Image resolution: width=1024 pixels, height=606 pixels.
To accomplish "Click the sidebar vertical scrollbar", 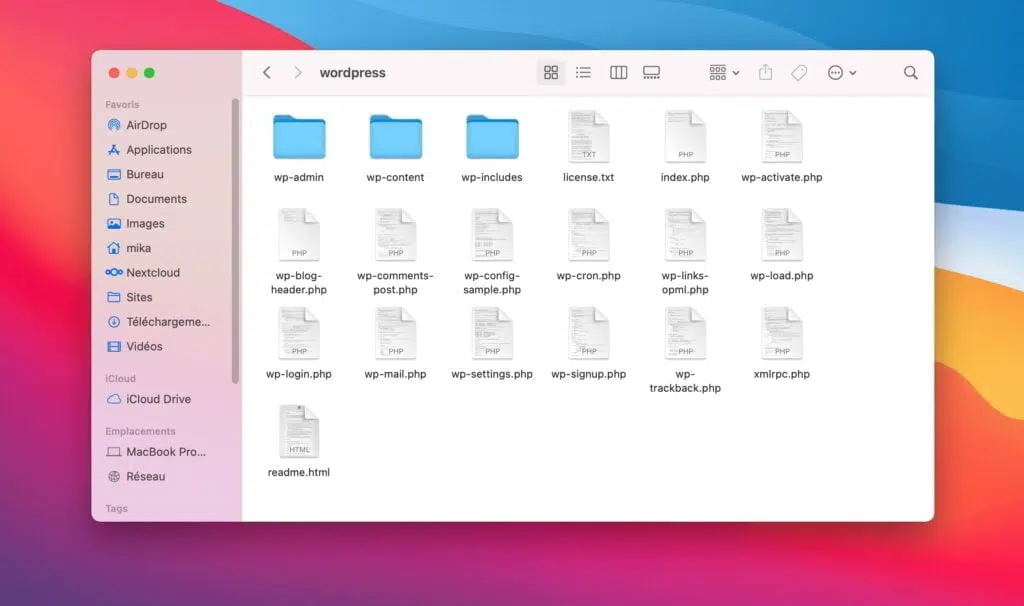I will (236, 240).
